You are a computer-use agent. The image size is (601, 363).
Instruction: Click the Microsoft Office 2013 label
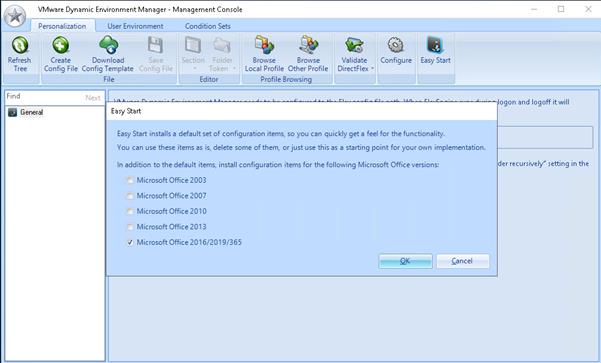coord(171,227)
